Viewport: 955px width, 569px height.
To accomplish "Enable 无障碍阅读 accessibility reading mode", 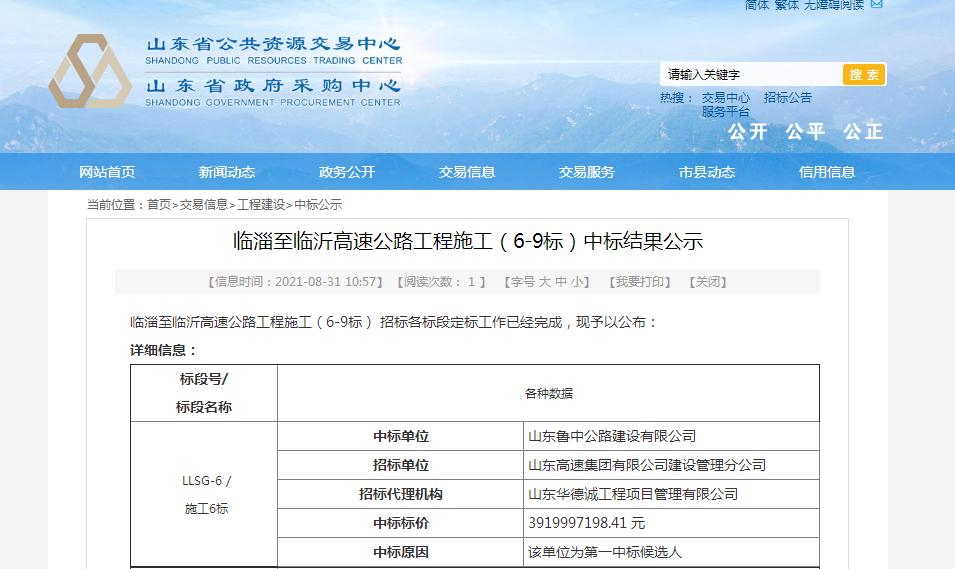I will pos(833,5).
